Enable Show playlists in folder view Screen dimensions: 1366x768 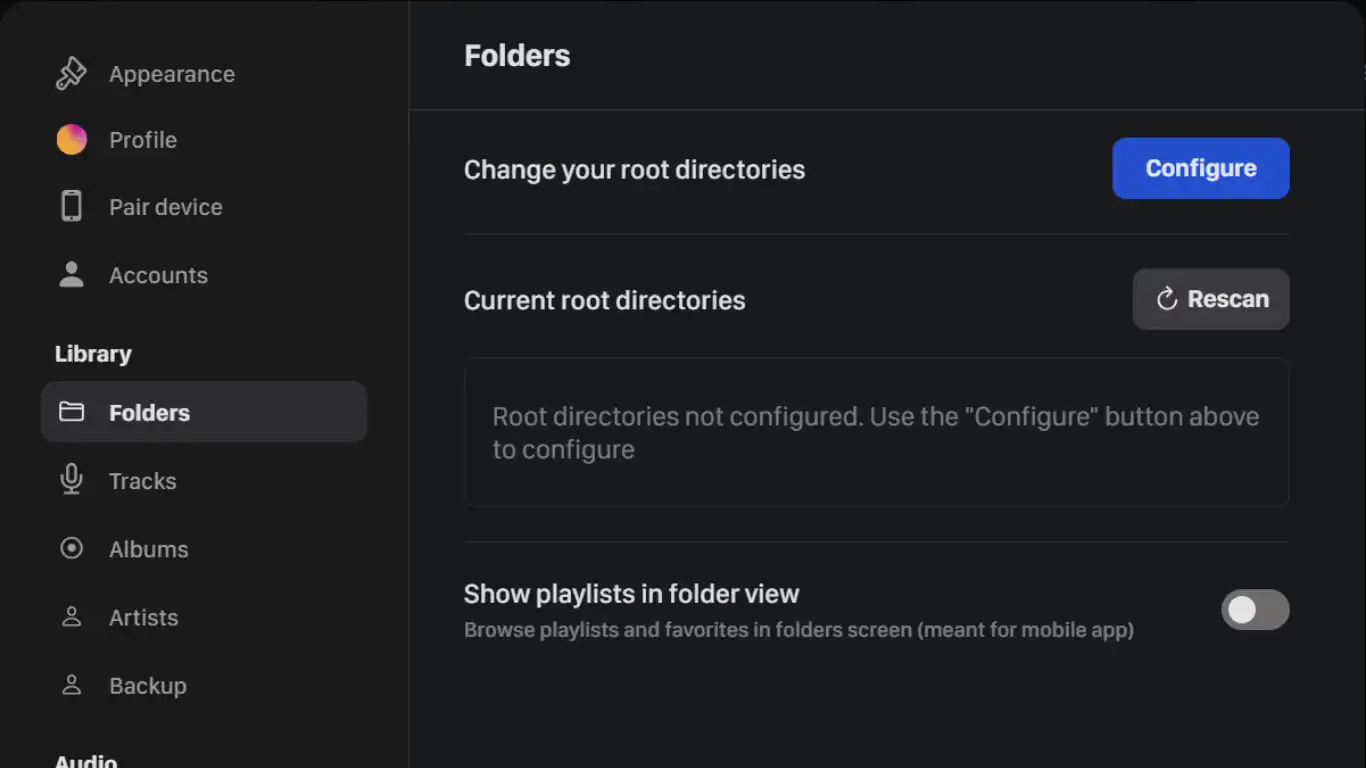point(1255,610)
